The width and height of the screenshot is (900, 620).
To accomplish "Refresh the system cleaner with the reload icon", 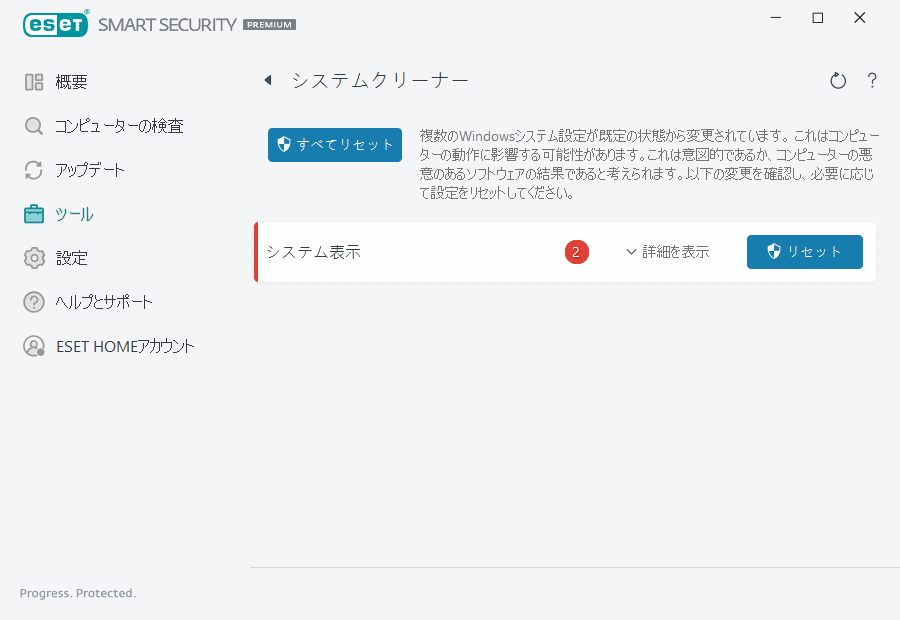I will click(838, 80).
